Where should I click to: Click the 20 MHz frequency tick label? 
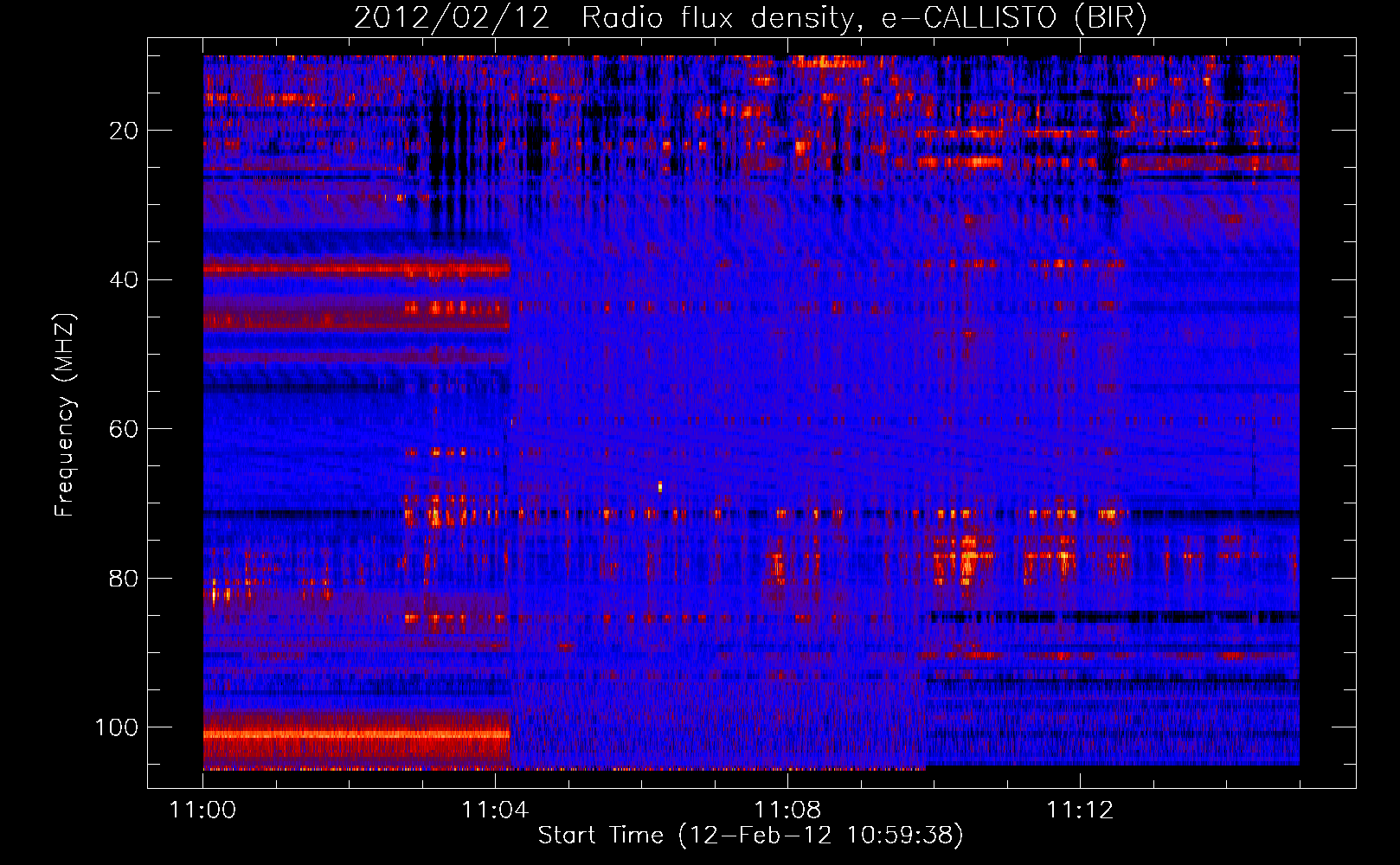pyautogui.click(x=125, y=131)
